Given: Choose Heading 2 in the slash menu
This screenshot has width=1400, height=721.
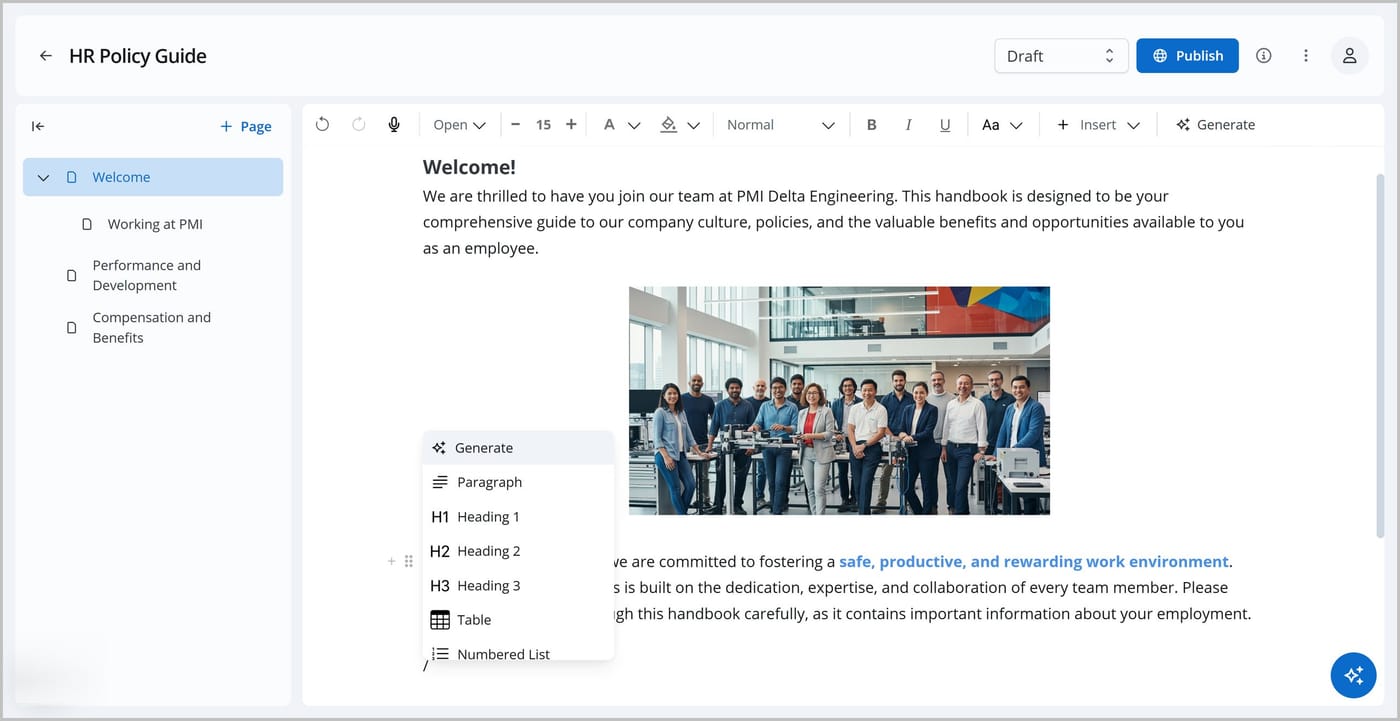Looking at the screenshot, I should (518, 551).
